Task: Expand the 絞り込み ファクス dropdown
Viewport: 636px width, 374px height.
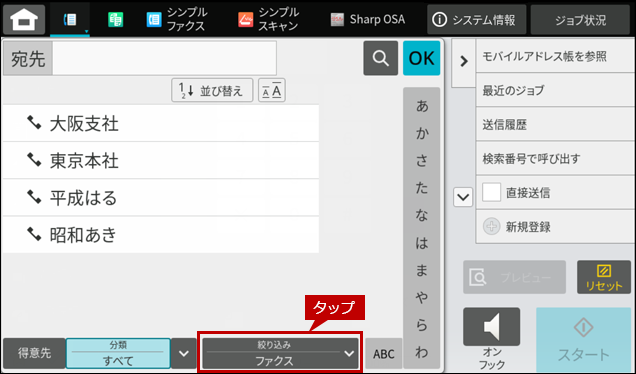Action: tap(280, 353)
